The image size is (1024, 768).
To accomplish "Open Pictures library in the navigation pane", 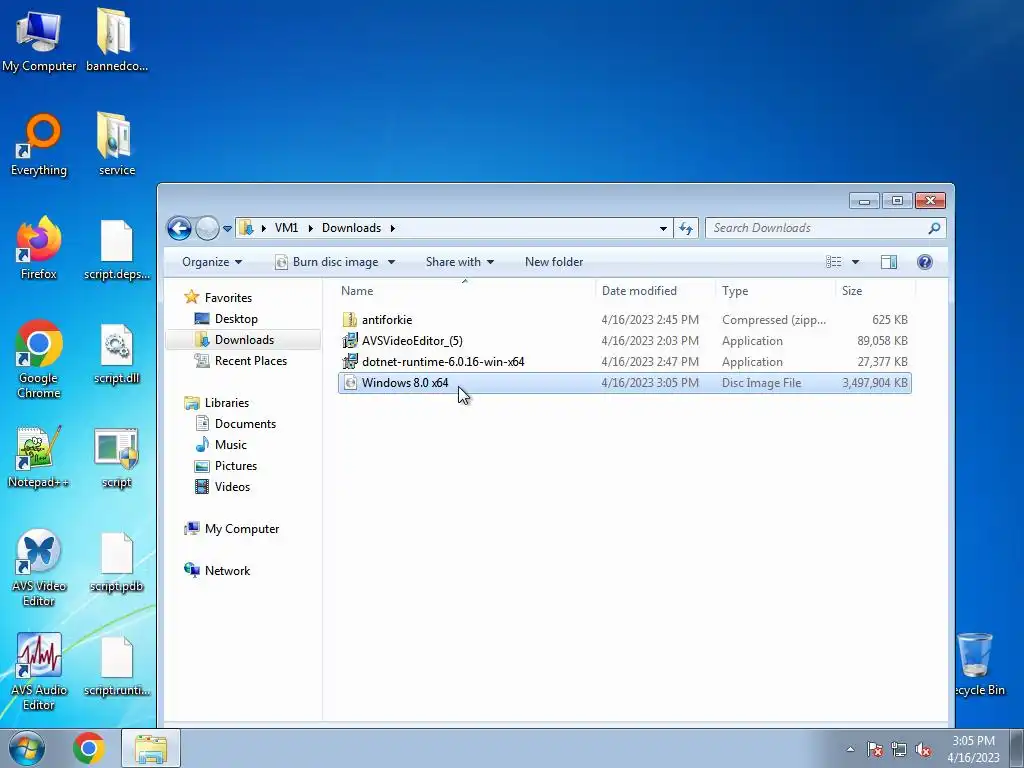I will click(236, 466).
